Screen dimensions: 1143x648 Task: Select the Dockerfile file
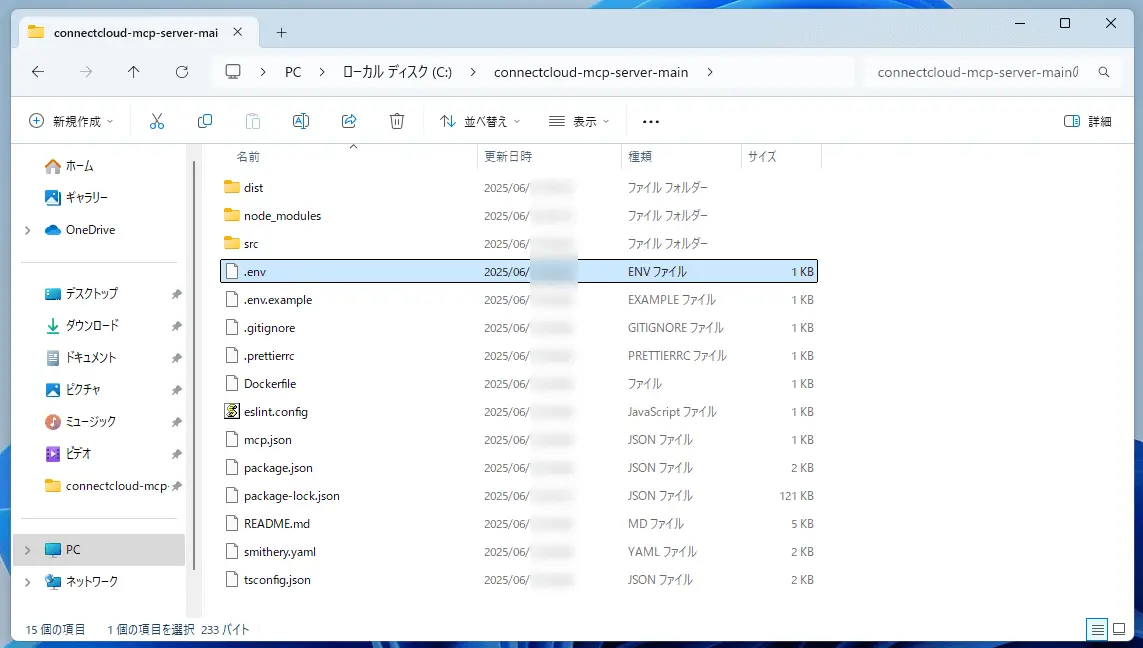click(519, 383)
